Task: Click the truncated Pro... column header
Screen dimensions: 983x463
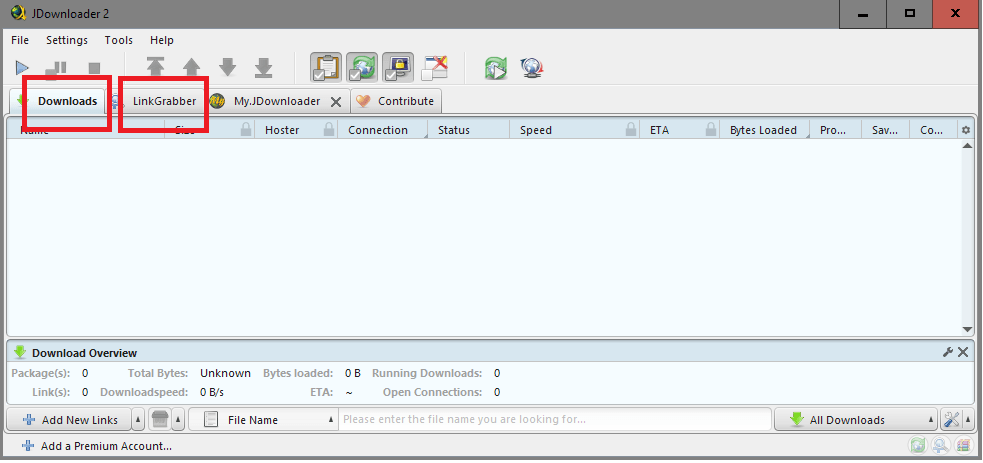Action: (836, 130)
